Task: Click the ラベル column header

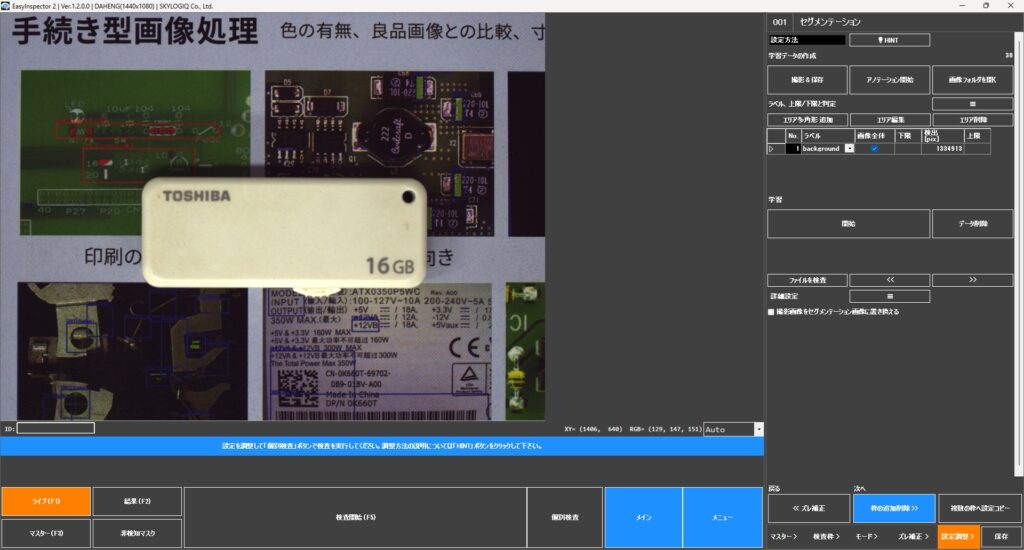Action: [828, 136]
